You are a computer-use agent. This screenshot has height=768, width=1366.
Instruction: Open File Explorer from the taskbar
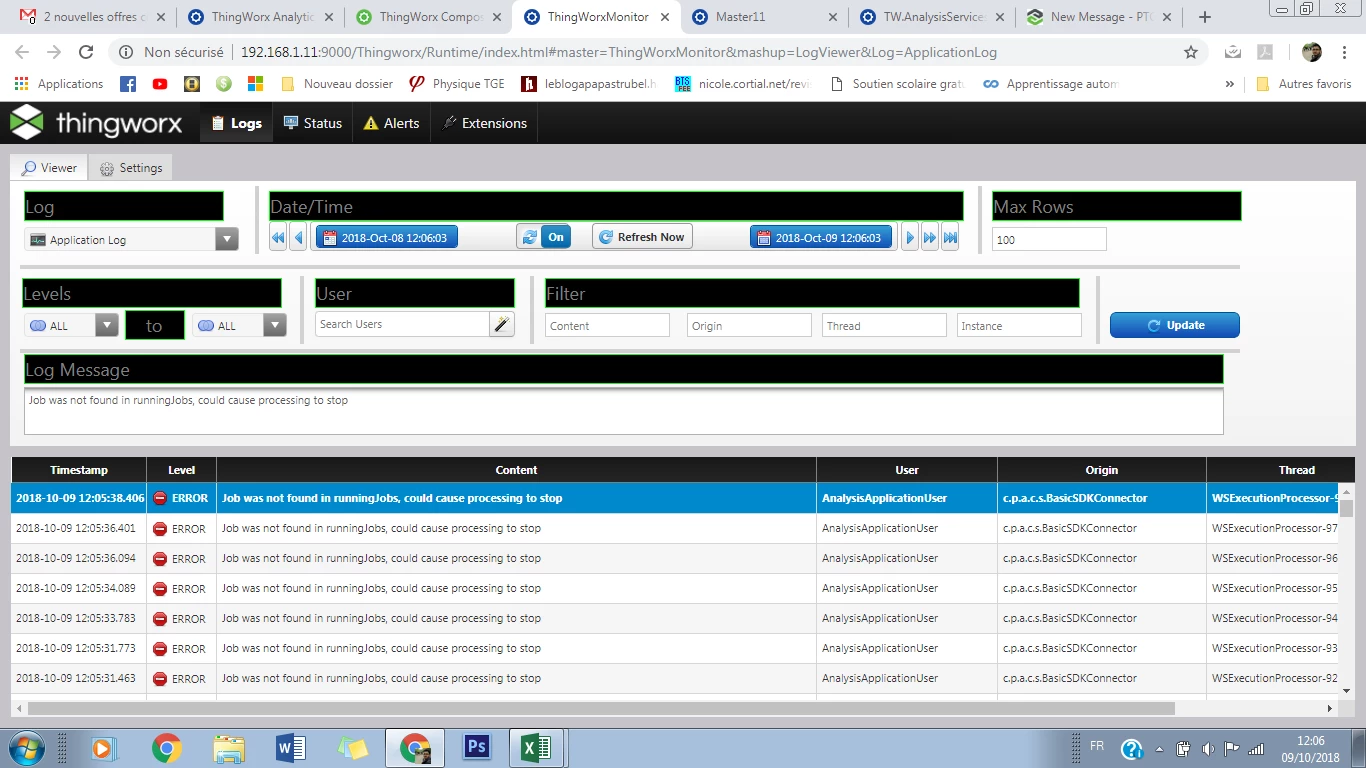[x=229, y=748]
